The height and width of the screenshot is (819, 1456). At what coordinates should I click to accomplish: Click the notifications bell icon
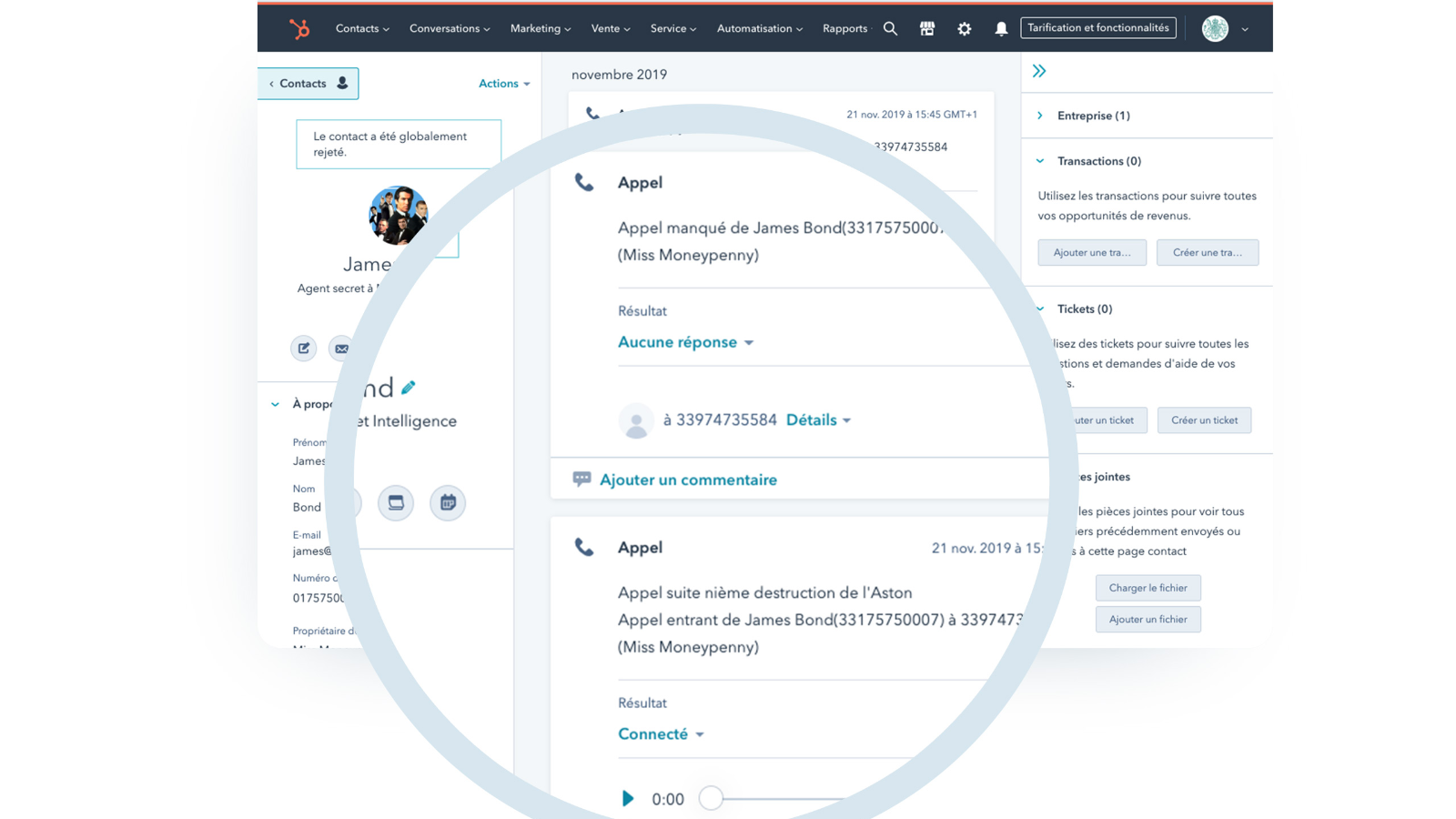pyautogui.click(x=1001, y=29)
